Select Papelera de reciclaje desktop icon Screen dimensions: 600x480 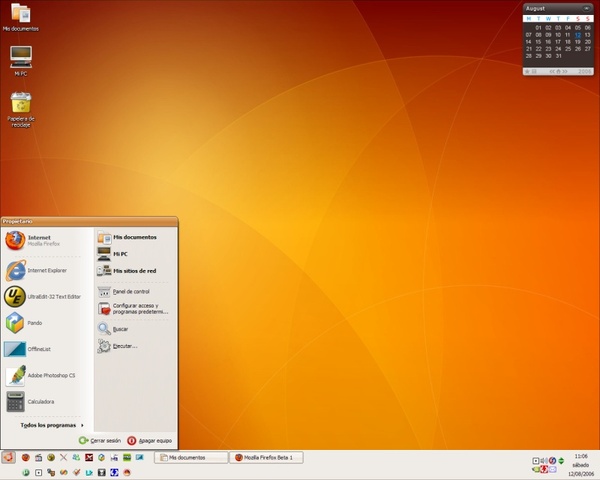pos(21,109)
